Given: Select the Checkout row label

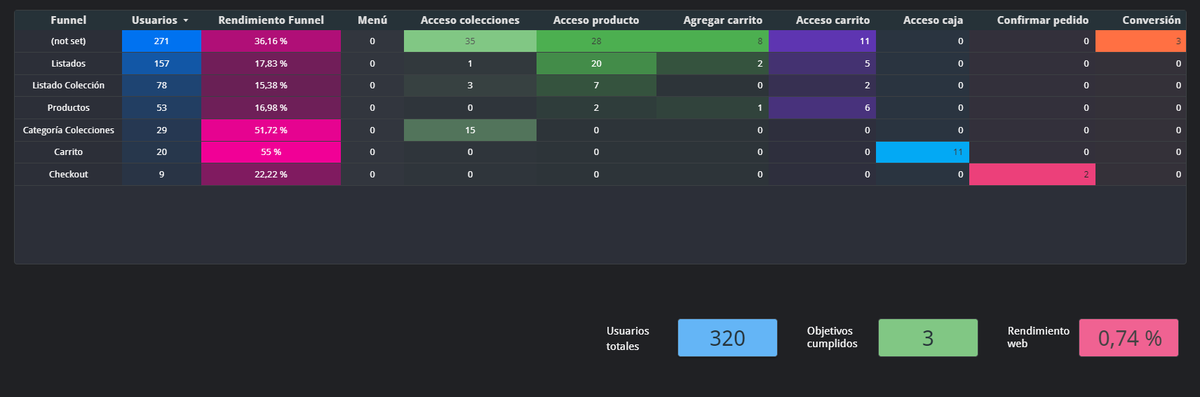Looking at the screenshot, I should [x=68, y=174].
